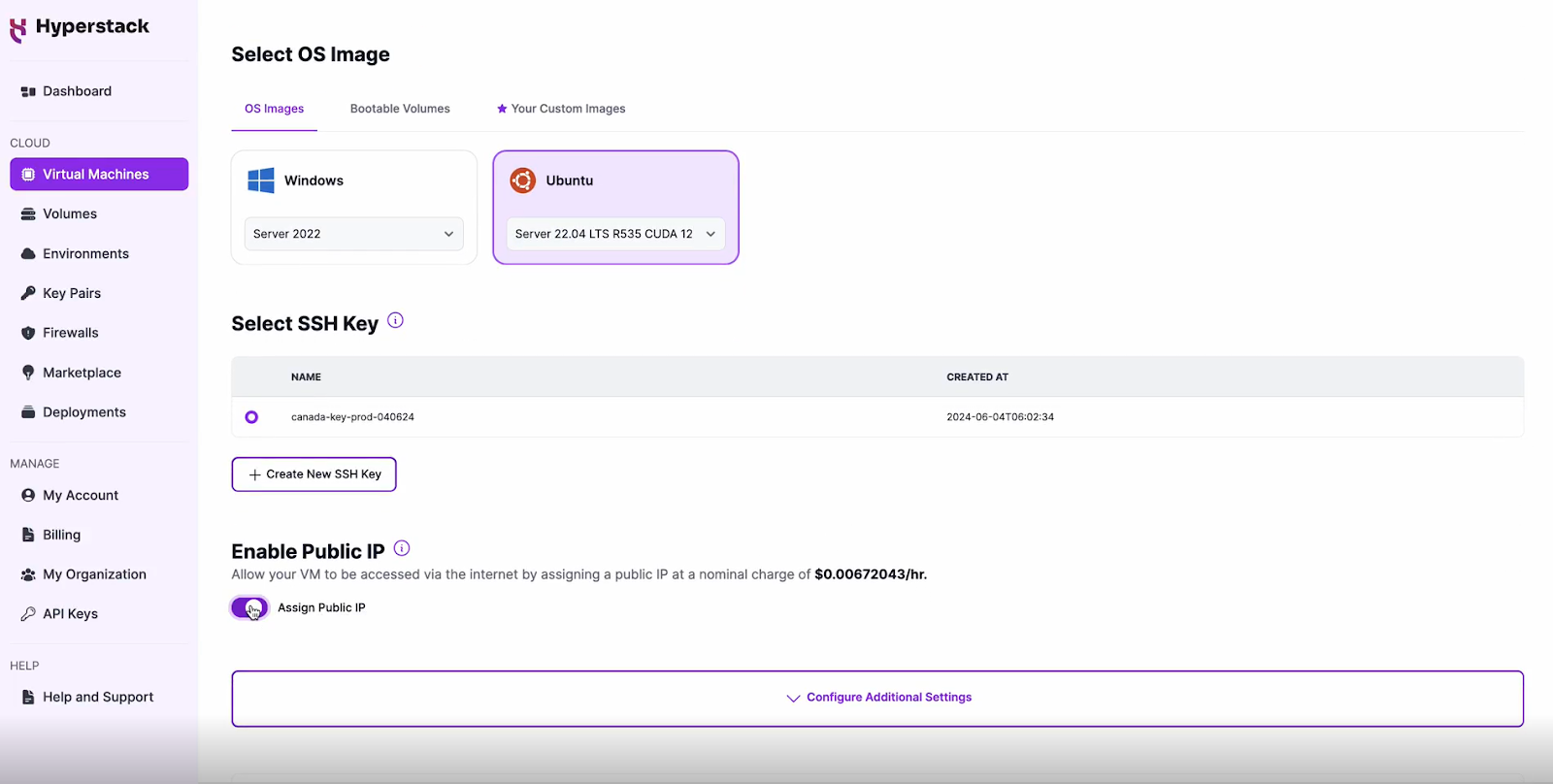This screenshot has width=1553, height=784.
Task: Click the Volumes disk icon
Action: point(28,214)
